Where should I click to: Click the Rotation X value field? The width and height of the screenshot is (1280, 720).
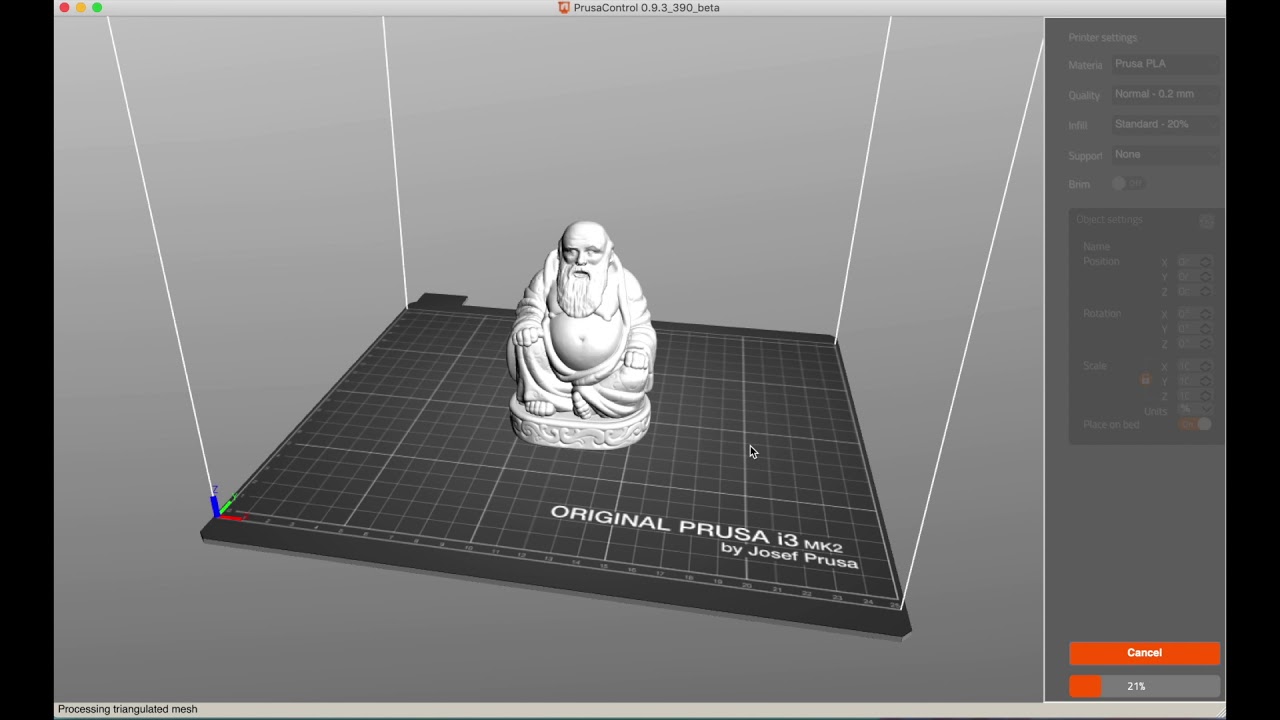pyautogui.click(x=1194, y=314)
